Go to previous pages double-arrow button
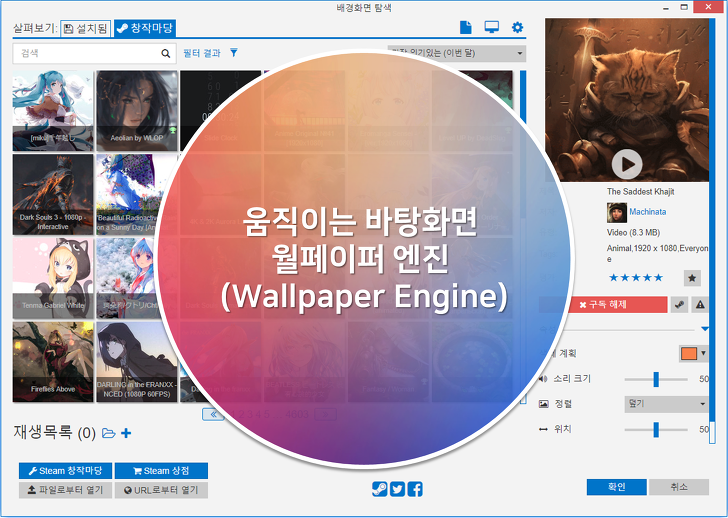 (213, 414)
